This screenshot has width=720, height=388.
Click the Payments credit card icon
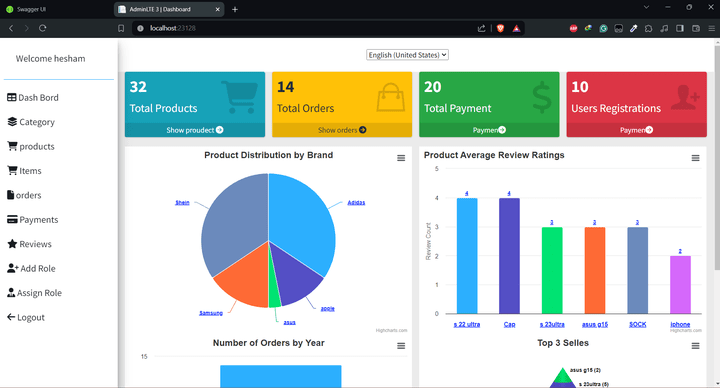[12, 219]
